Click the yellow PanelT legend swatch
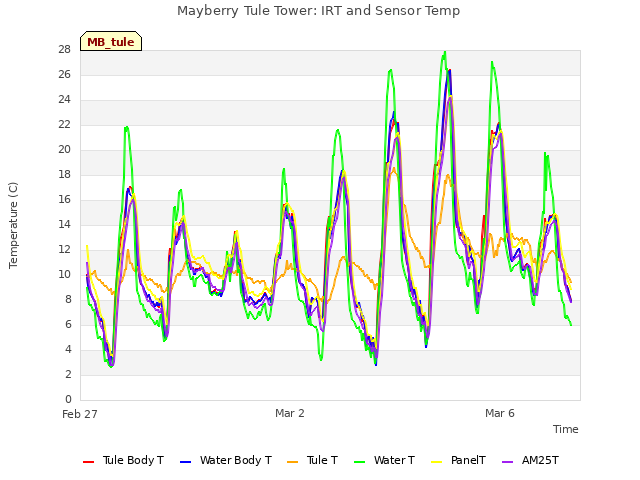Viewport: 640px width, 480px height. [437, 462]
